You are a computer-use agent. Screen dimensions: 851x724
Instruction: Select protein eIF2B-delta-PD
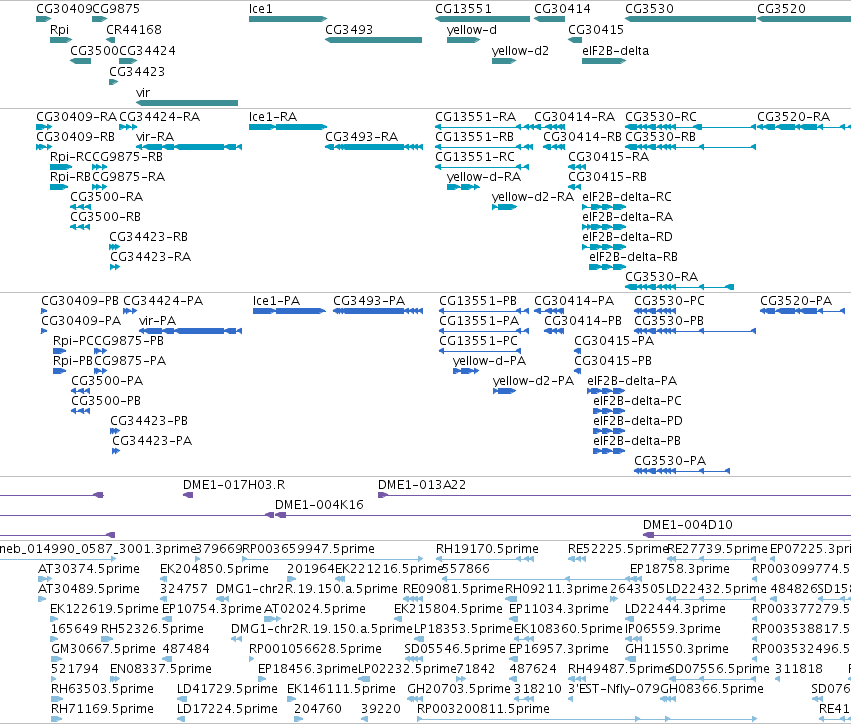pos(609,431)
